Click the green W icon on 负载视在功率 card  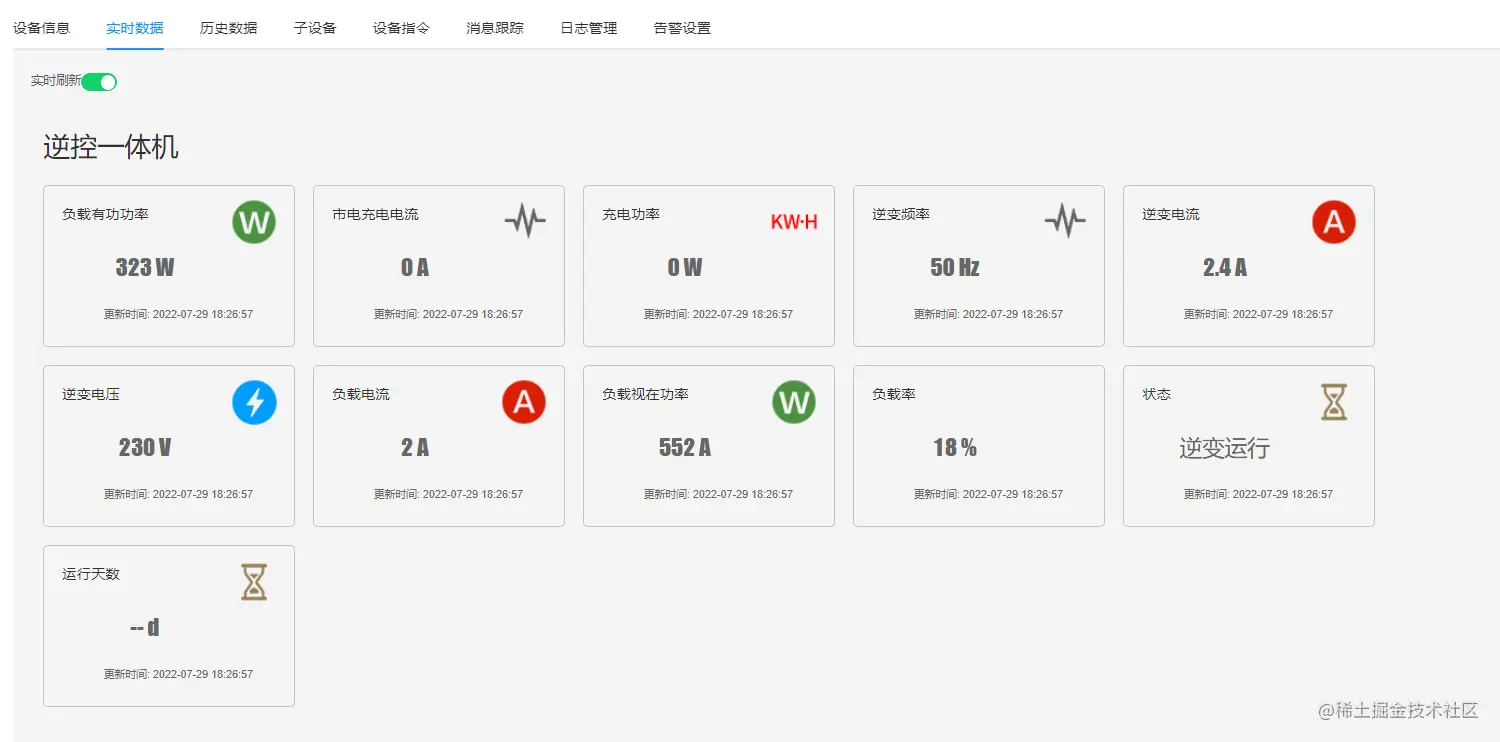[794, 402]
